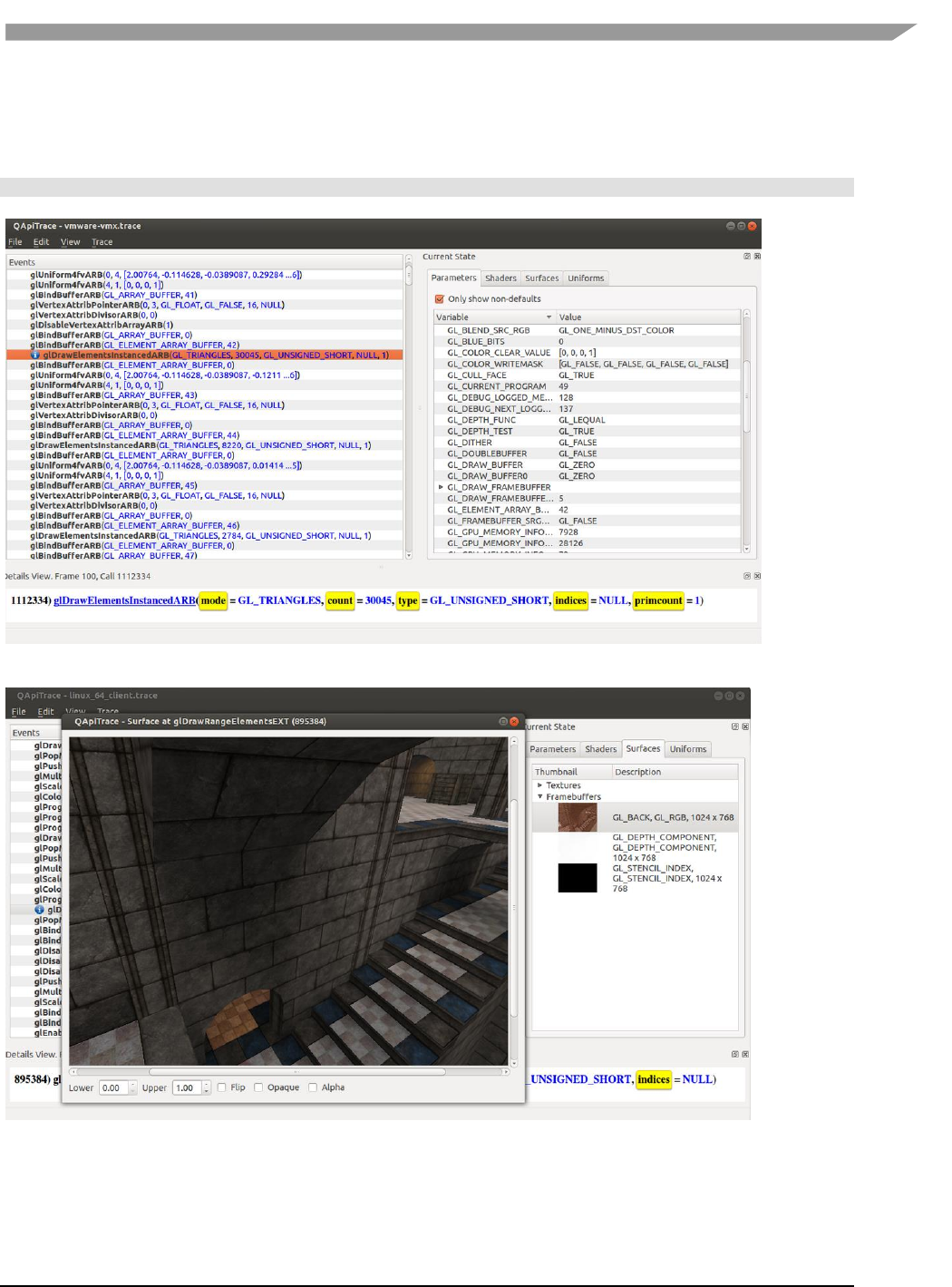
Task: Select Surfaces tab in linux_64_client.trace window
Action: [643, 748]
